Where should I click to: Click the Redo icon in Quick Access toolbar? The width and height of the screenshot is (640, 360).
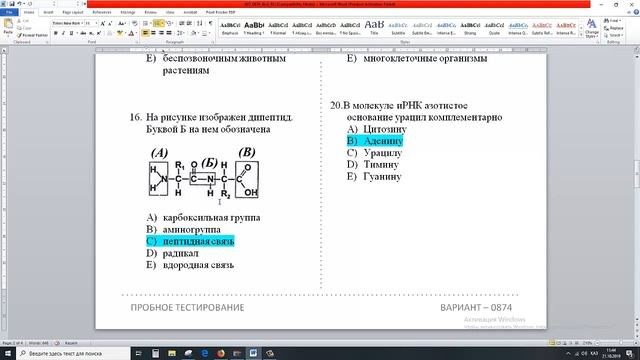[30, 4]
